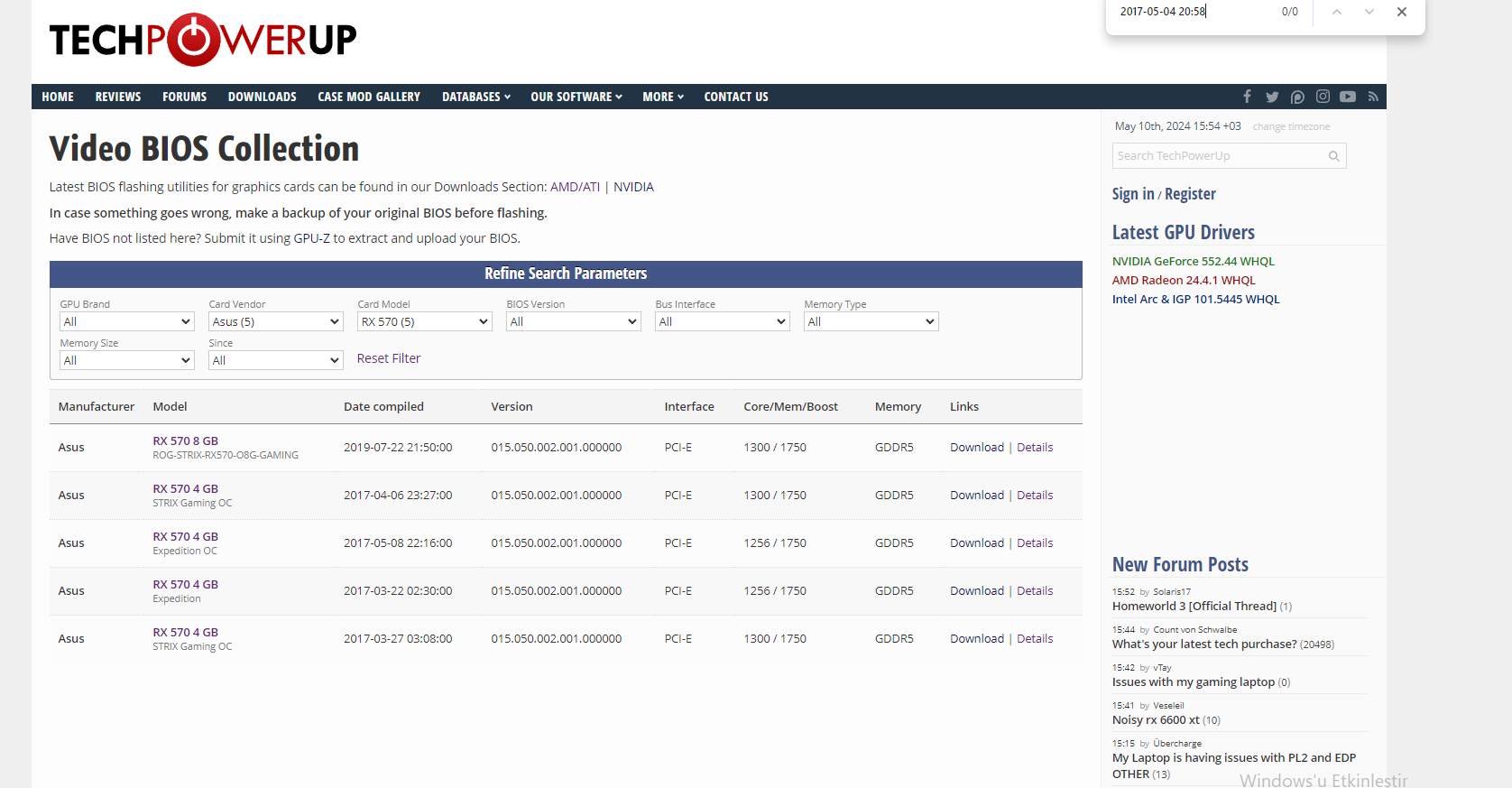Click the Reset Filter link
The height and width of the screenshot is (788, 1512).
pos(389,358)
